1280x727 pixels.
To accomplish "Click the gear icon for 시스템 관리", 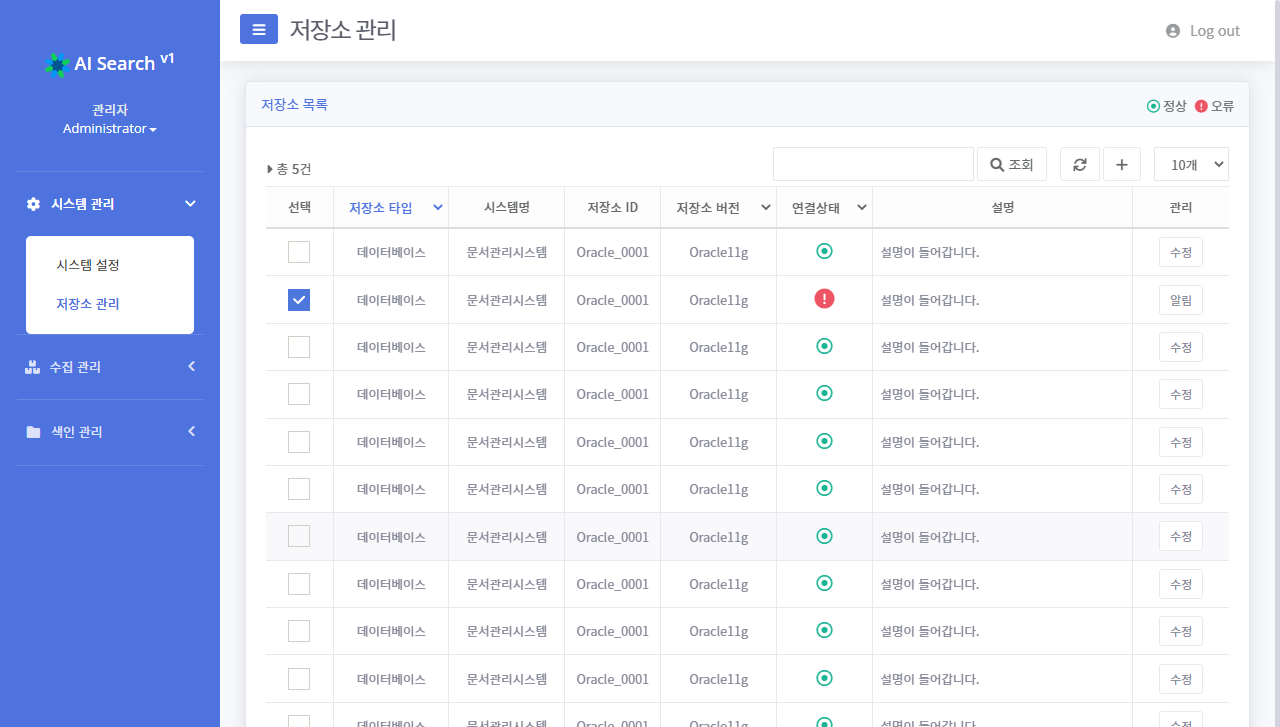I will pyautogui.click(x=33, y=204).
